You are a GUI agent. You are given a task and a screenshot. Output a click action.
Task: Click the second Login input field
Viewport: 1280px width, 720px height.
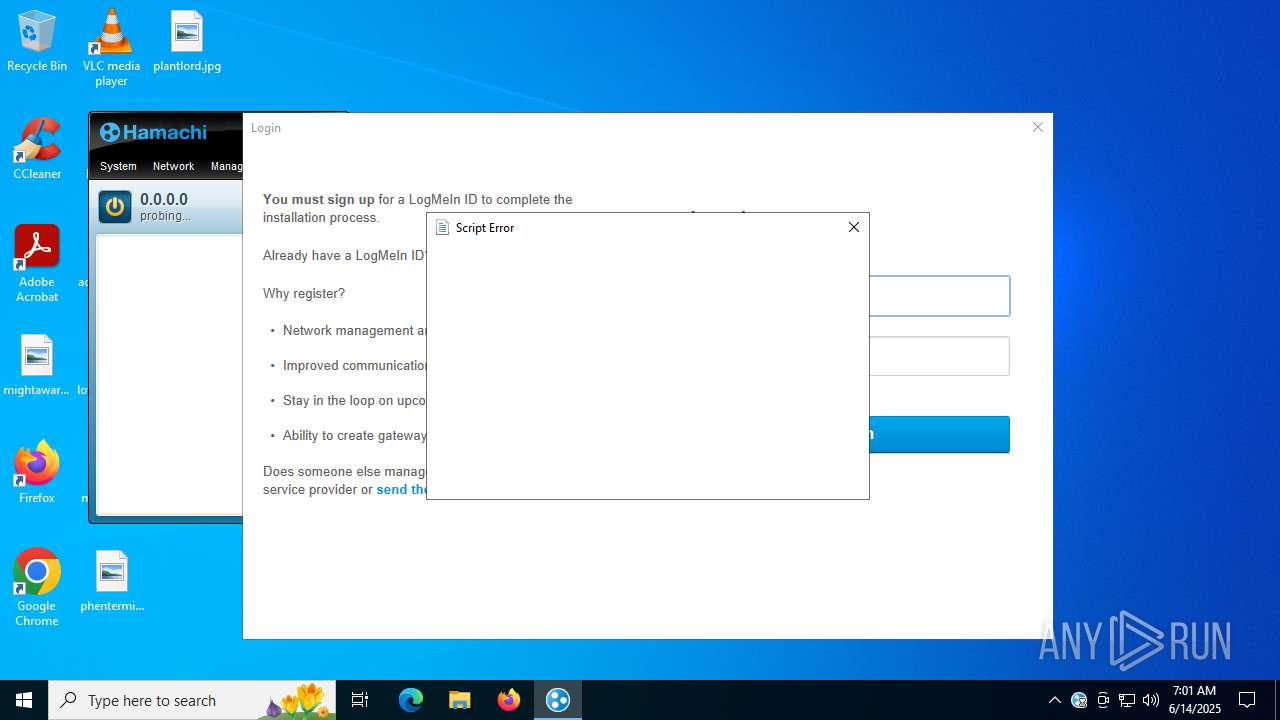tap(939, 356)
